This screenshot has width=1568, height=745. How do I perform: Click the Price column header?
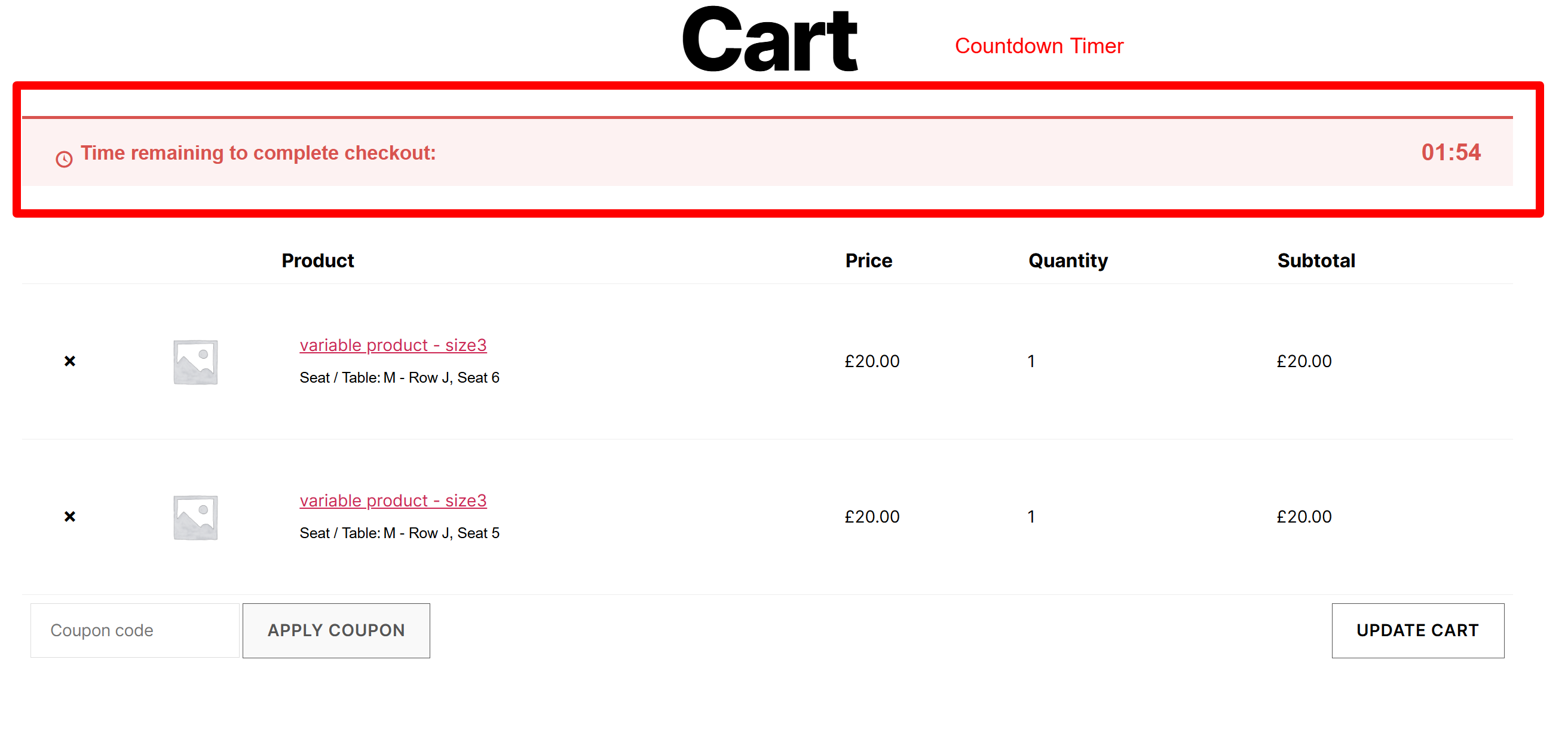tap(869, 260)
